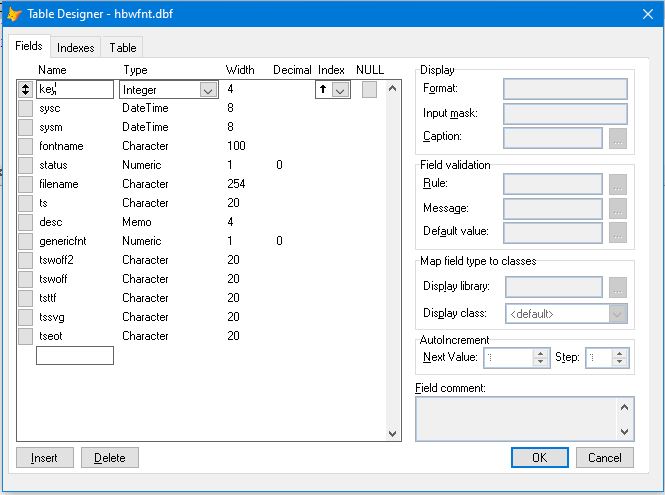The height and width of the screenshot is (495, 665).
Task: Open the Format expression builder ellipsis button
Action: coord(564,89)
